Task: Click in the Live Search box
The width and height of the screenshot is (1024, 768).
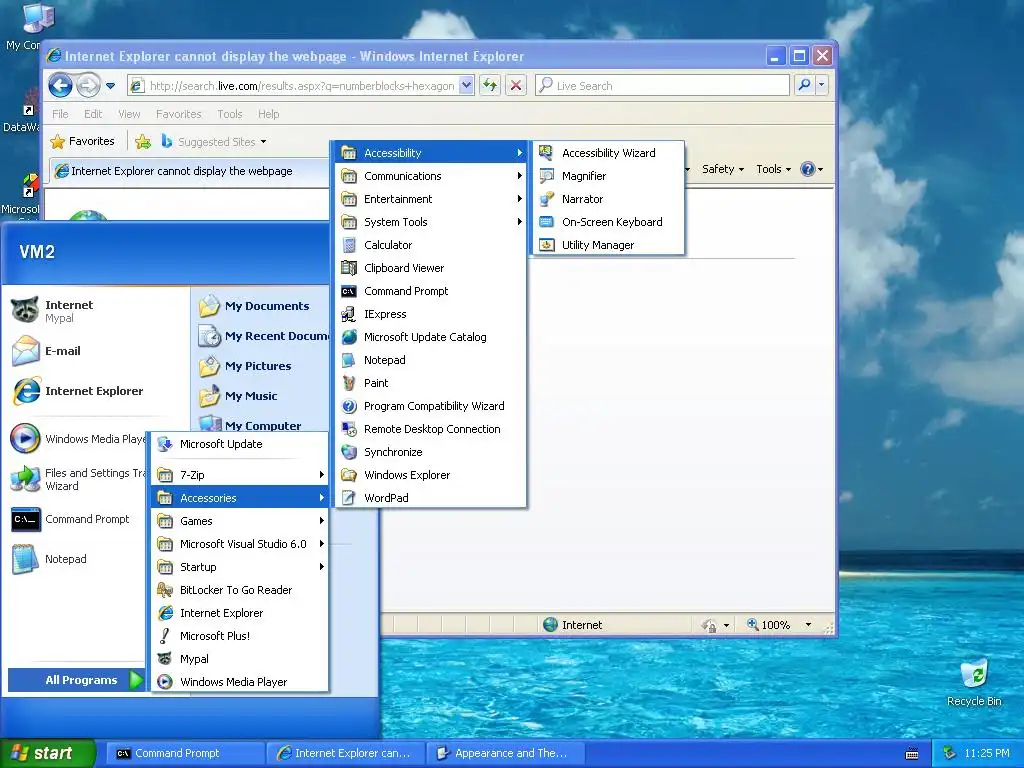Action: pos(662,85)
